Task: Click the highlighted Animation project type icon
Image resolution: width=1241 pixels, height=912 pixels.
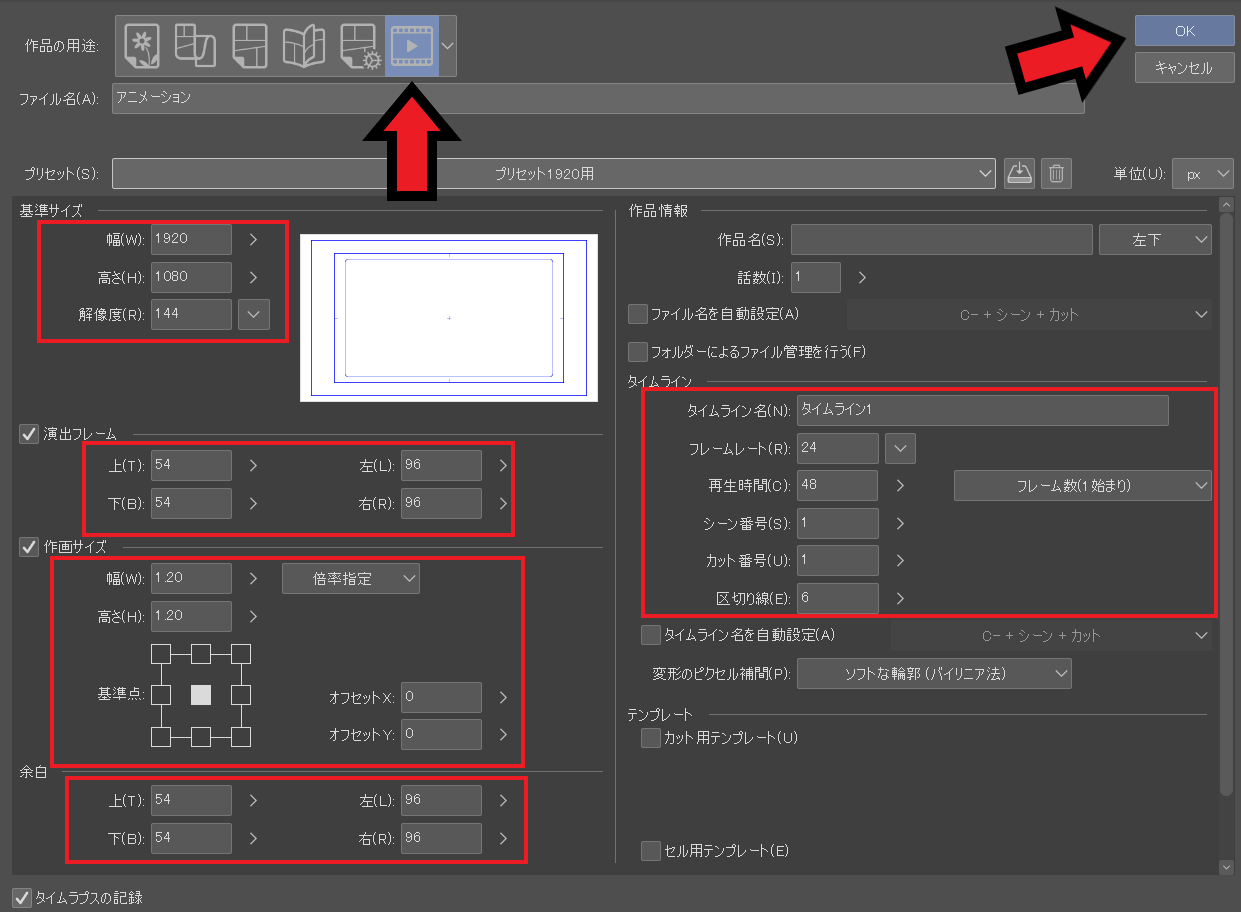Action: [x=412, y=45]
